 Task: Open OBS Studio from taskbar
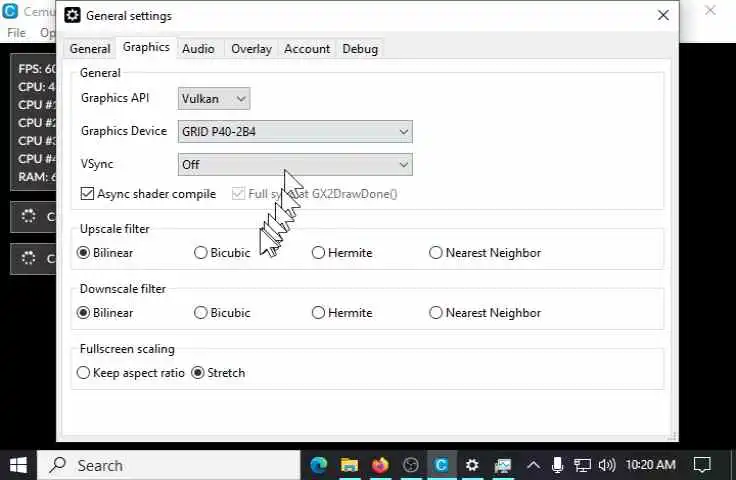411,465
